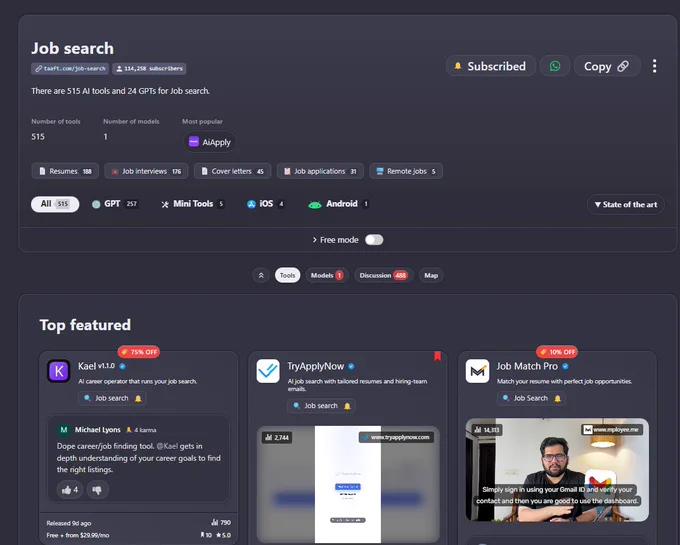Screen dimensions: 680x545
Task: Visit www.mployee.me link overlay
Action: tap(612, 430)
